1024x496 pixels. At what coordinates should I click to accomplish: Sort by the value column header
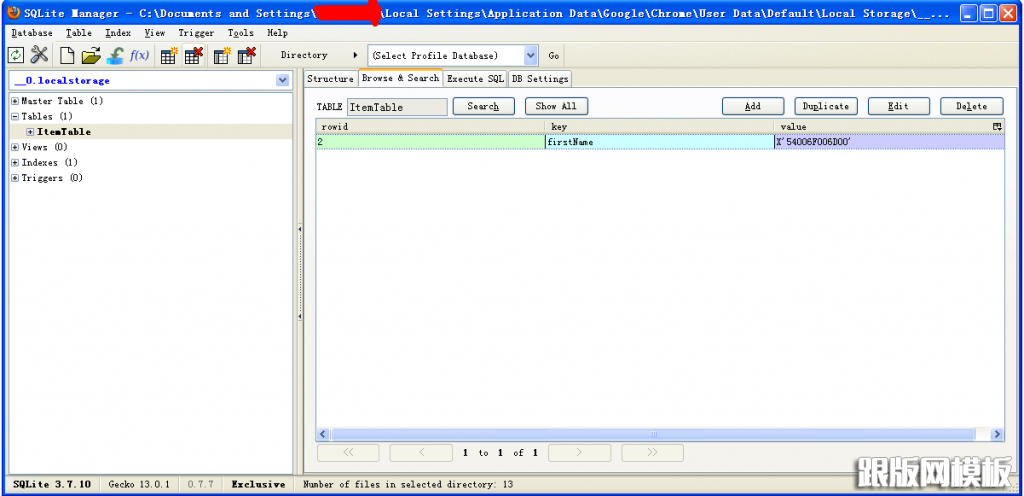[x=884, y=126]
